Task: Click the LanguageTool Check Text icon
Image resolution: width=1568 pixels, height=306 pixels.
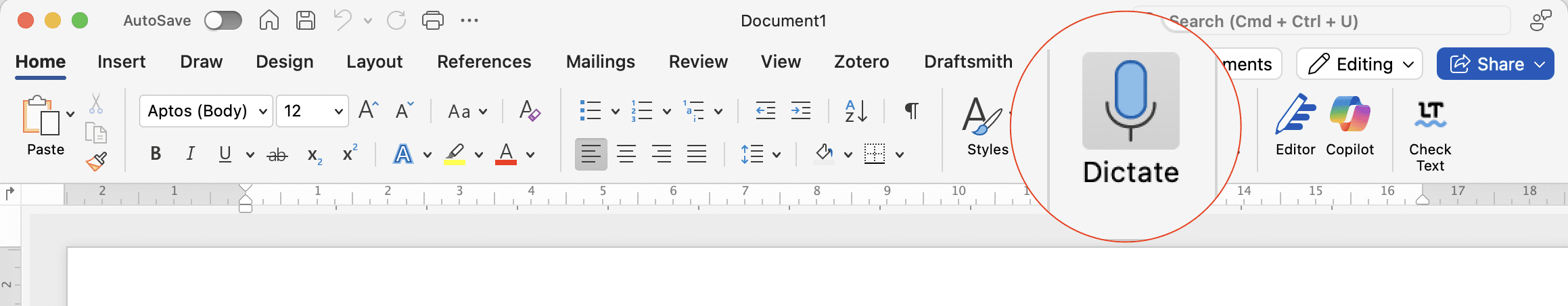Action: (x=1430, y=116)
